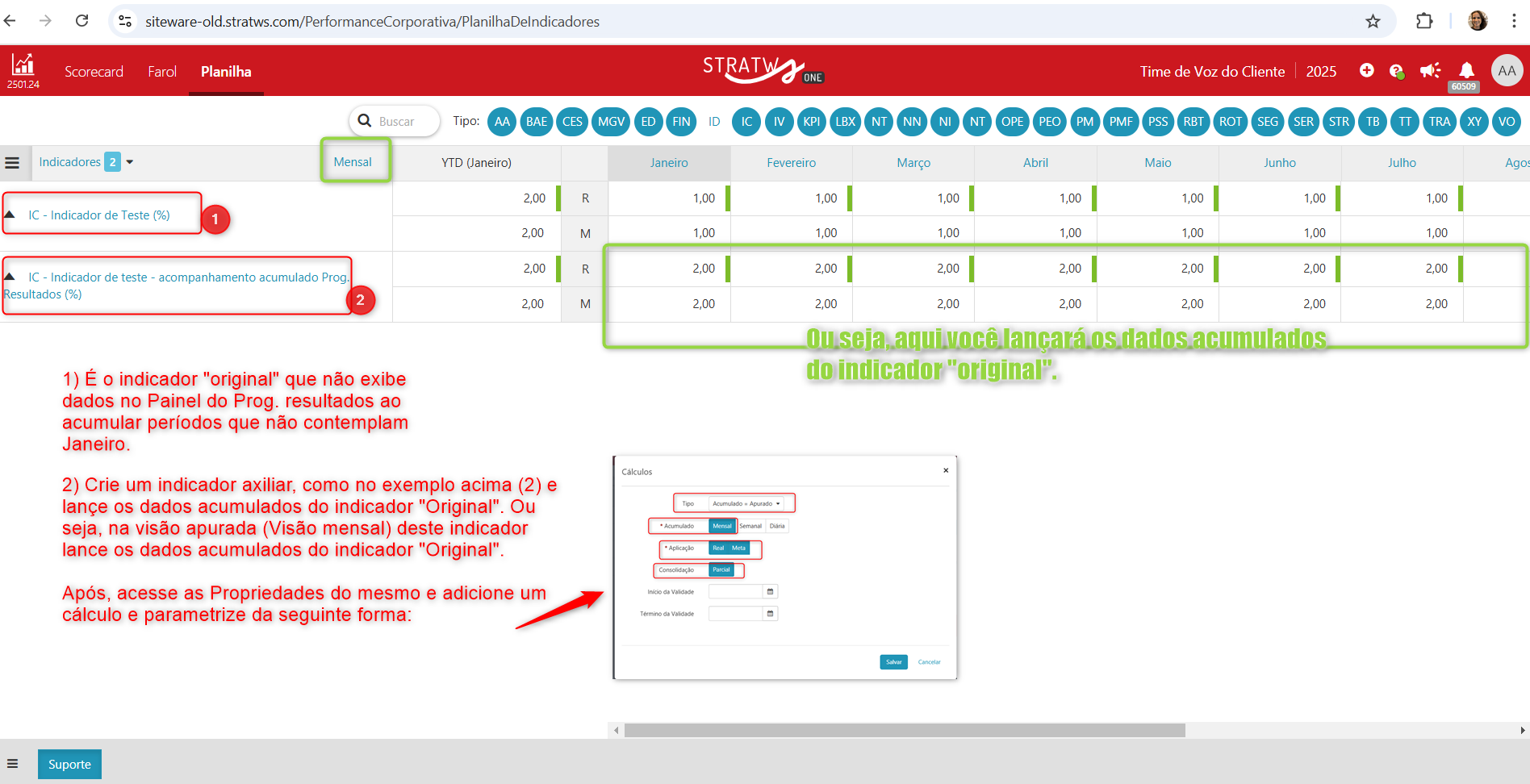Viewport: 1530px width, 784px height.
Task: Click the browser back arrow
Action: point(10,21)
